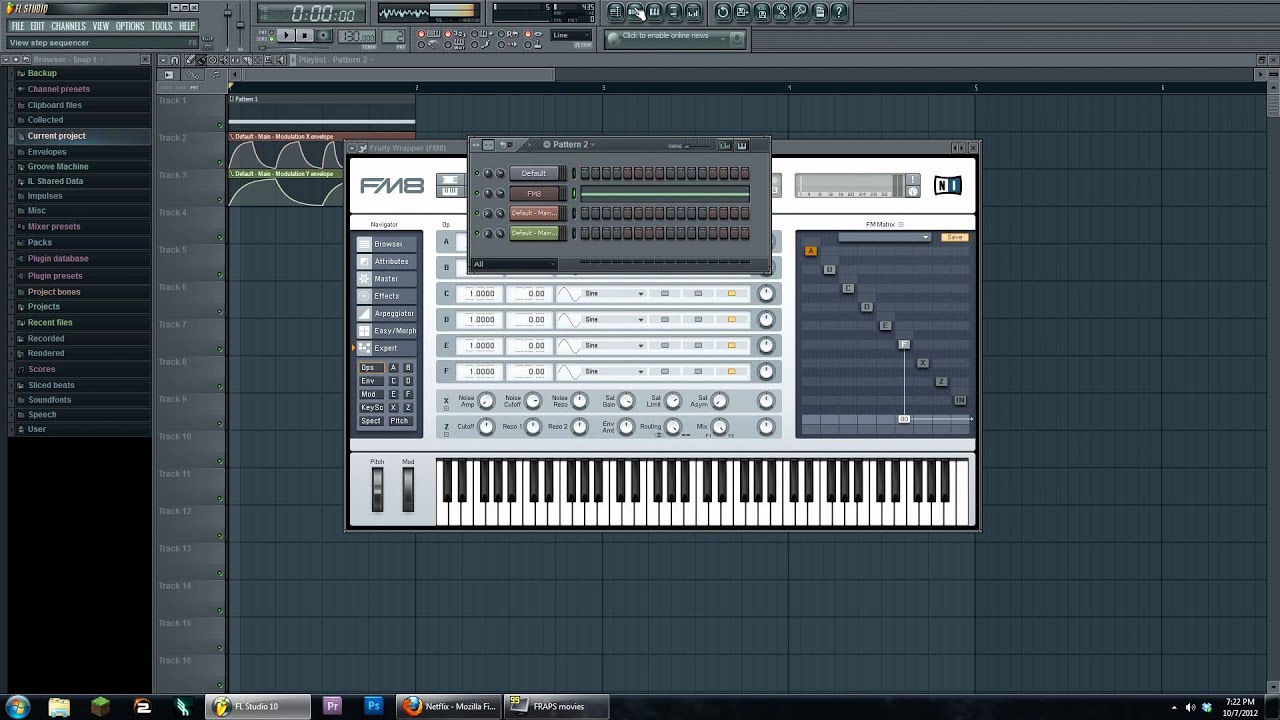The image size is (1280, 720).
Task: Toggle orange button in operator C row
Action: pos(732,294)
